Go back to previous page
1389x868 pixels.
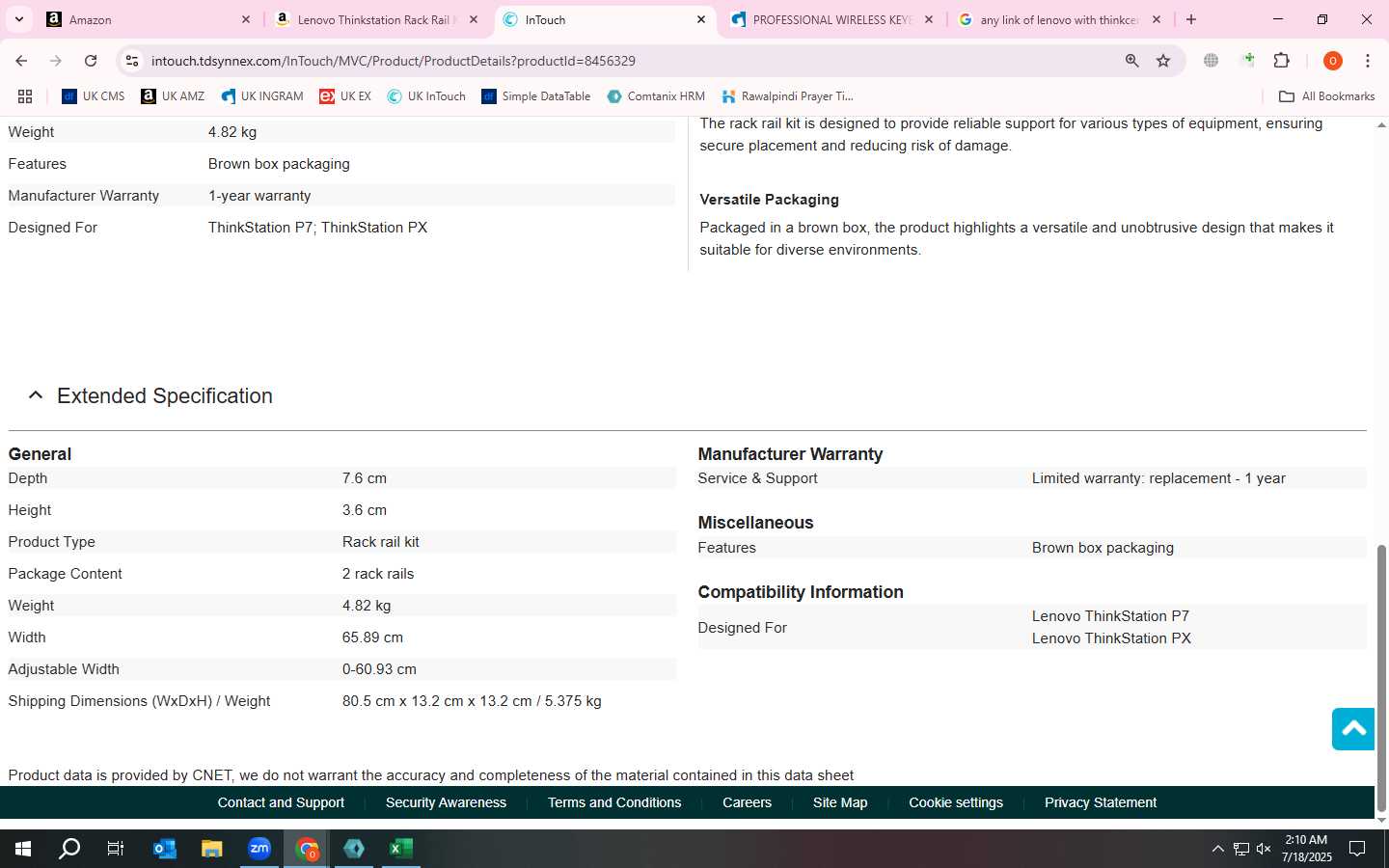click(21, 61)
